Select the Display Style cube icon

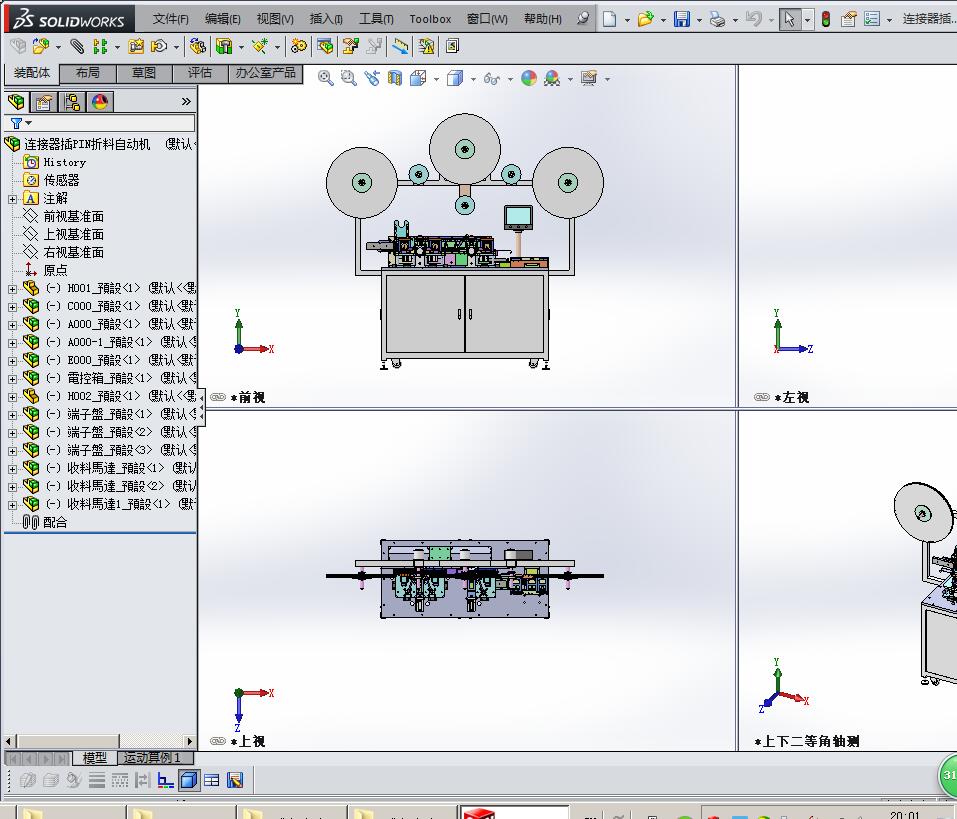[x=455, y=78]
